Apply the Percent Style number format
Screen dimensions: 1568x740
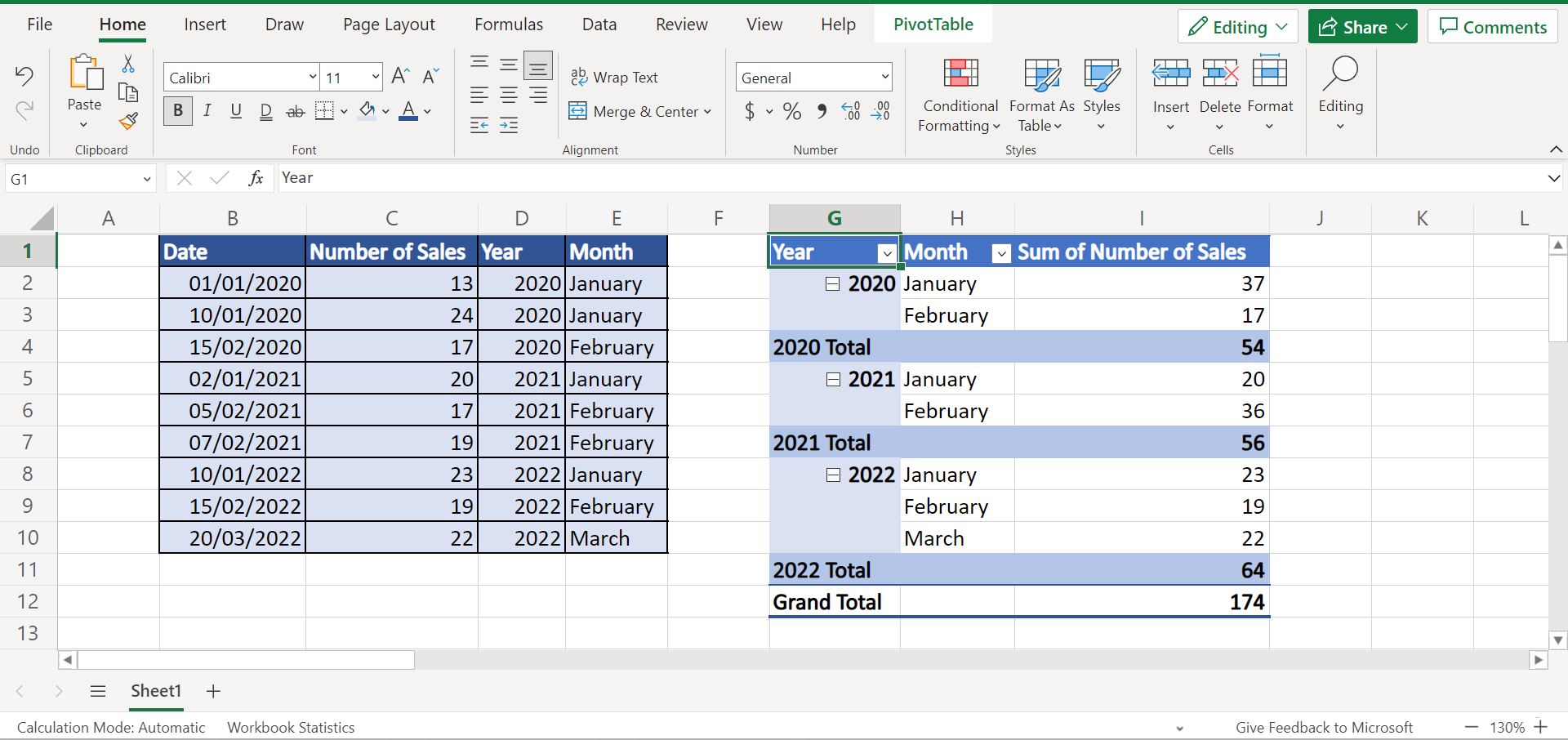791,111
